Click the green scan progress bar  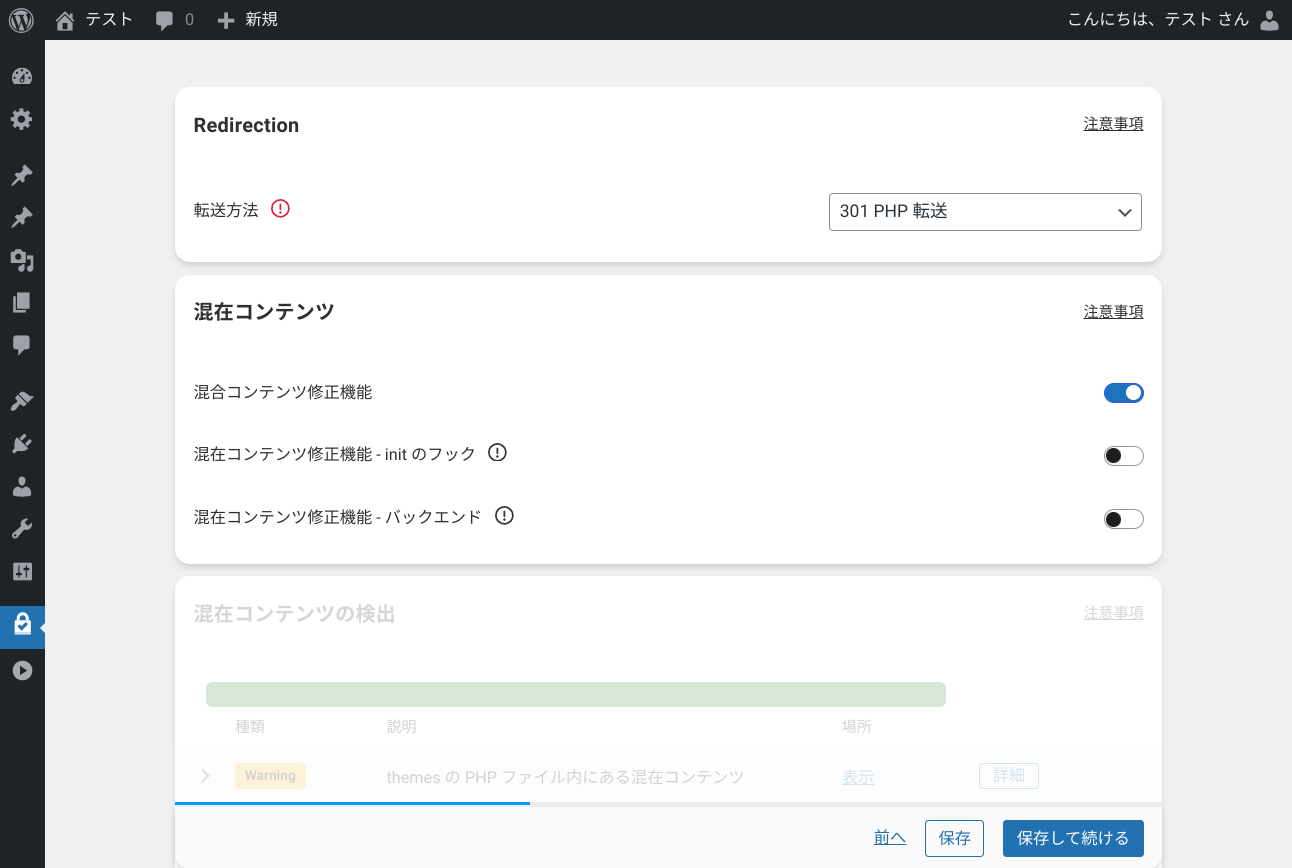pyautogui.click(x=575, y=694)
